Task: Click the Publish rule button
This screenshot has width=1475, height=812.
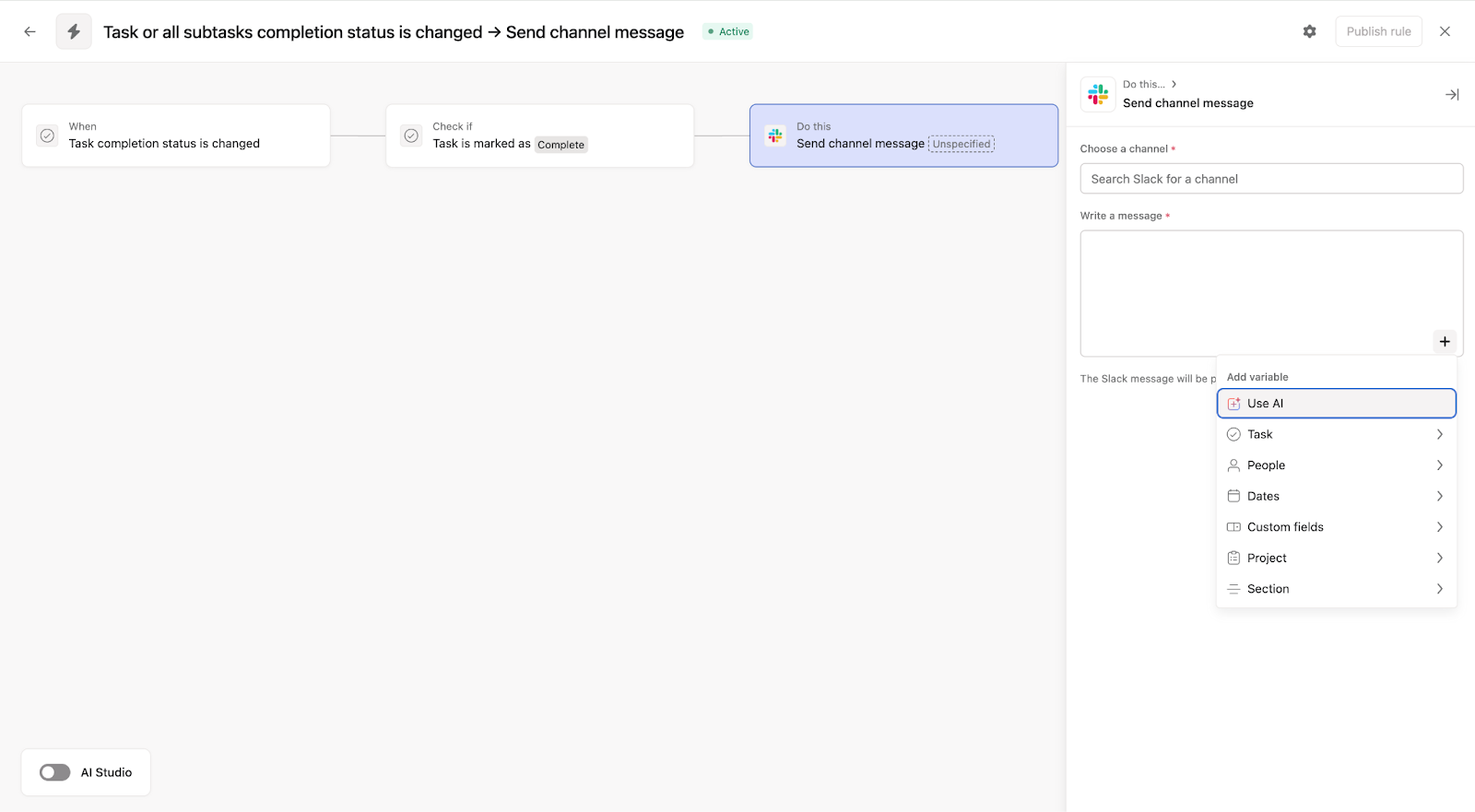Action: (1378, 31)
